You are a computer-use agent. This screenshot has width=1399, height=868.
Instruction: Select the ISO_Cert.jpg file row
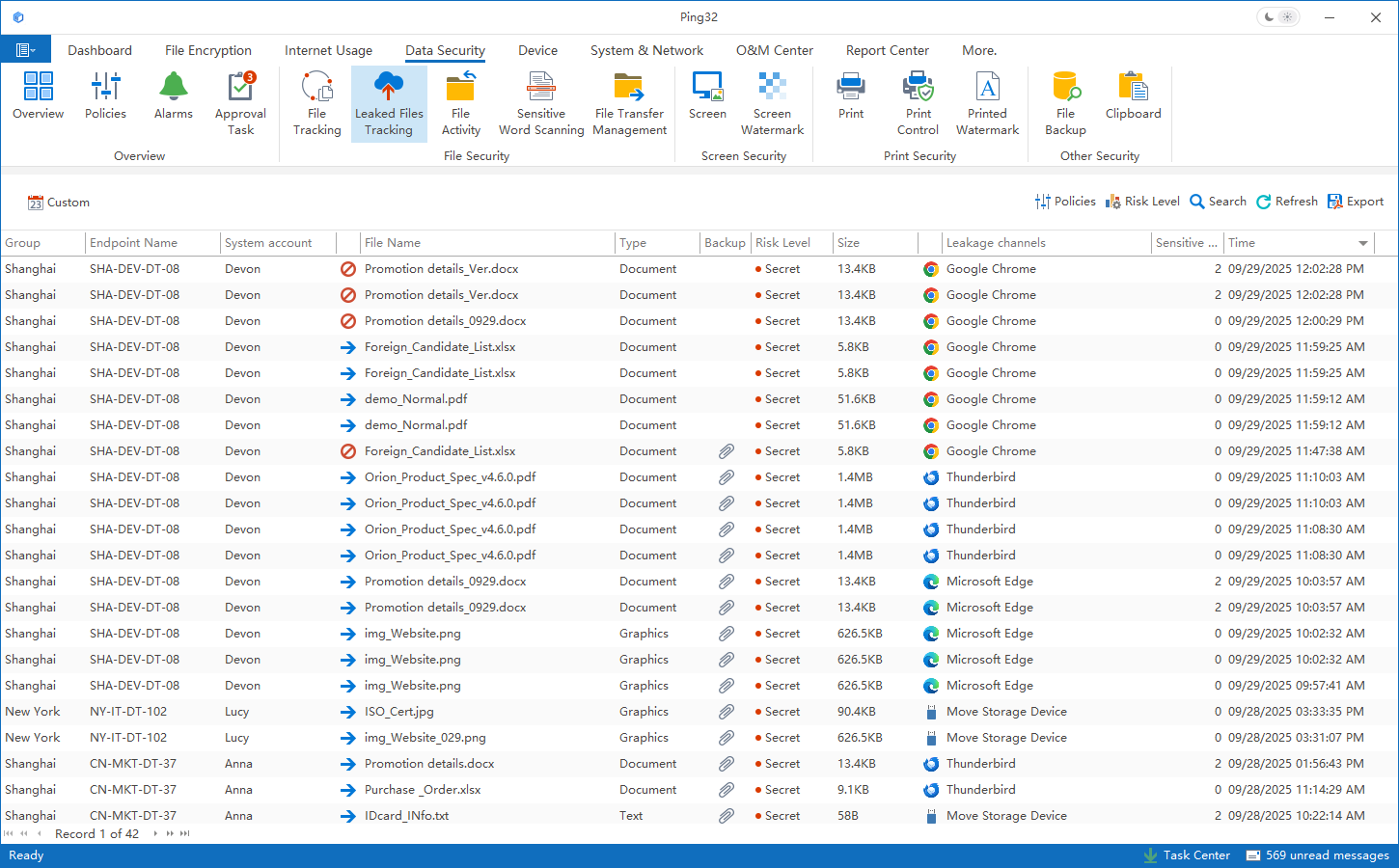pyautogui.click(x=399, y=712)
